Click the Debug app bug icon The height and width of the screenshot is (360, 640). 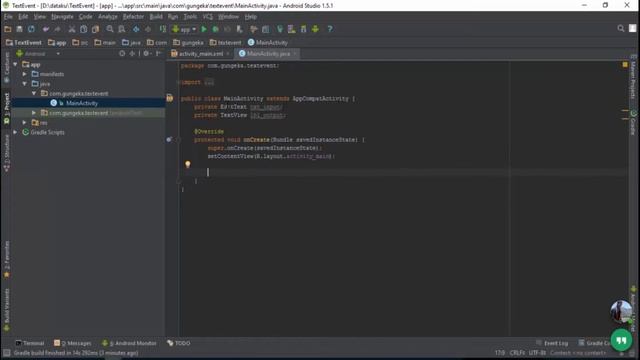click(215, 29)
